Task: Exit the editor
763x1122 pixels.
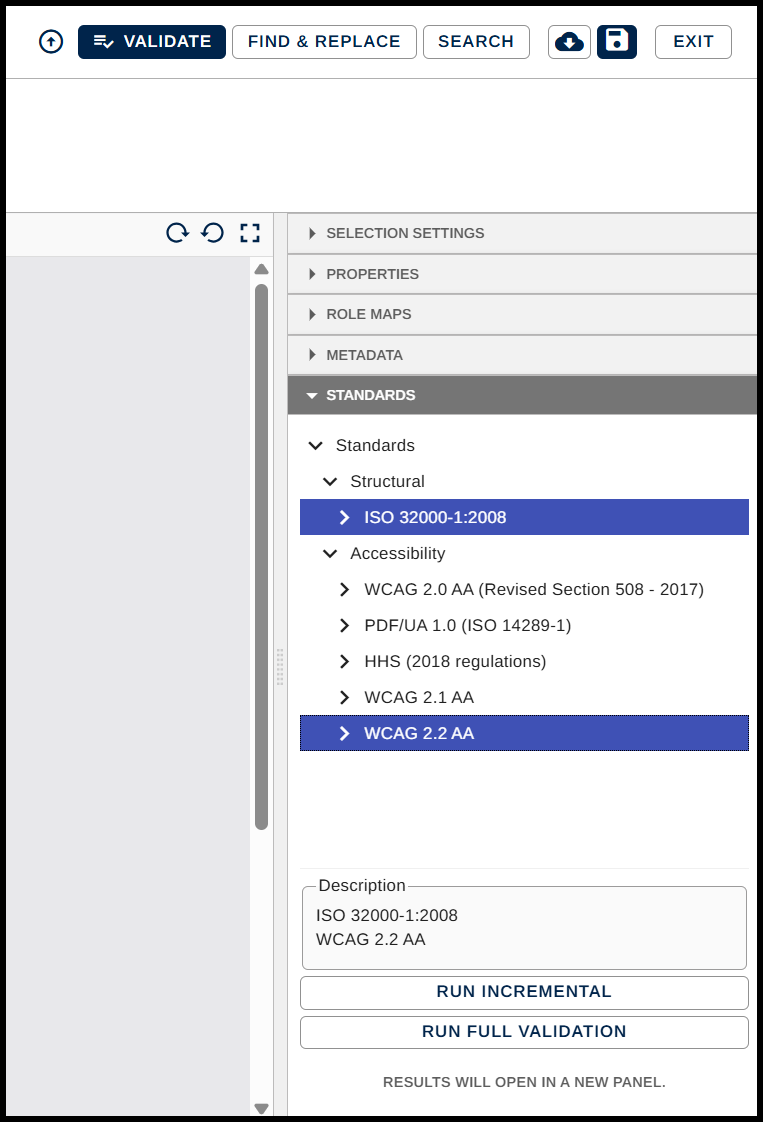Action: [x=694, y=42]
